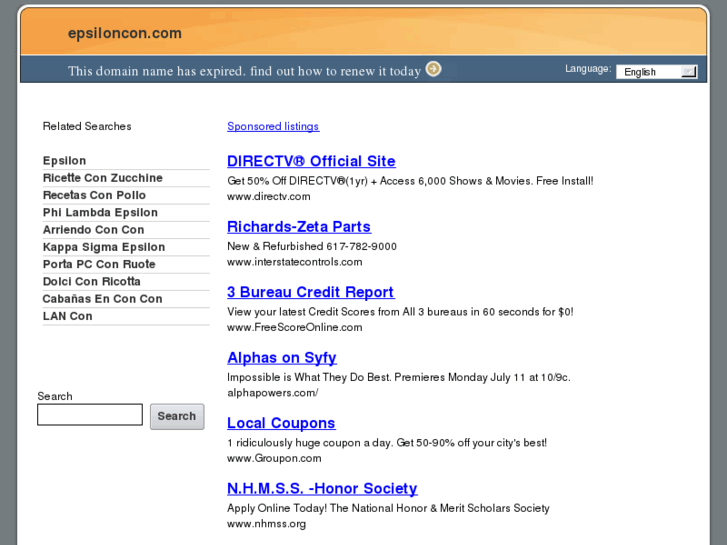Viewport: 727px width, 545px height.
Task: Choose Porta PC Con Ruote search
Action: (99, 264)
